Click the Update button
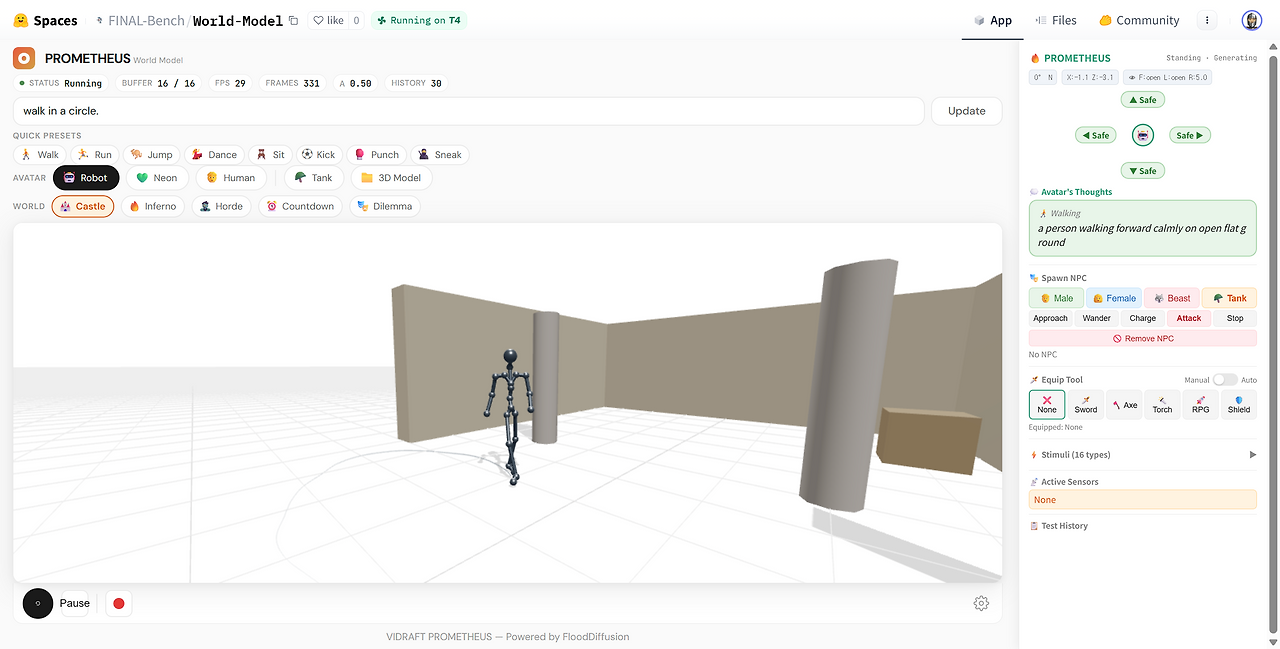The width and height of the screenshot is (1280, 649). 966,111
